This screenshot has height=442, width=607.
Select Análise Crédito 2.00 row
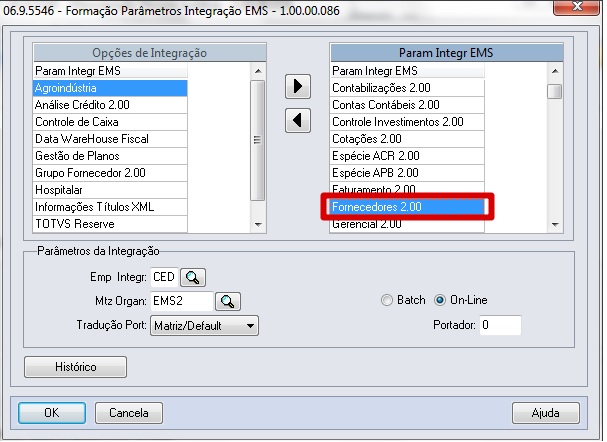tap(110, 105)
